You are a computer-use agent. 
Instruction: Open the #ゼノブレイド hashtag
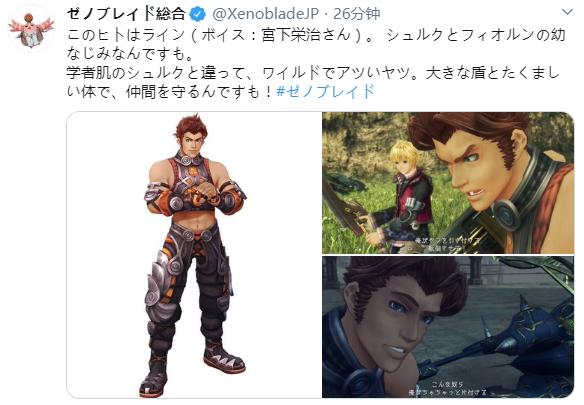pyautogui.click(x=325, y=91)
